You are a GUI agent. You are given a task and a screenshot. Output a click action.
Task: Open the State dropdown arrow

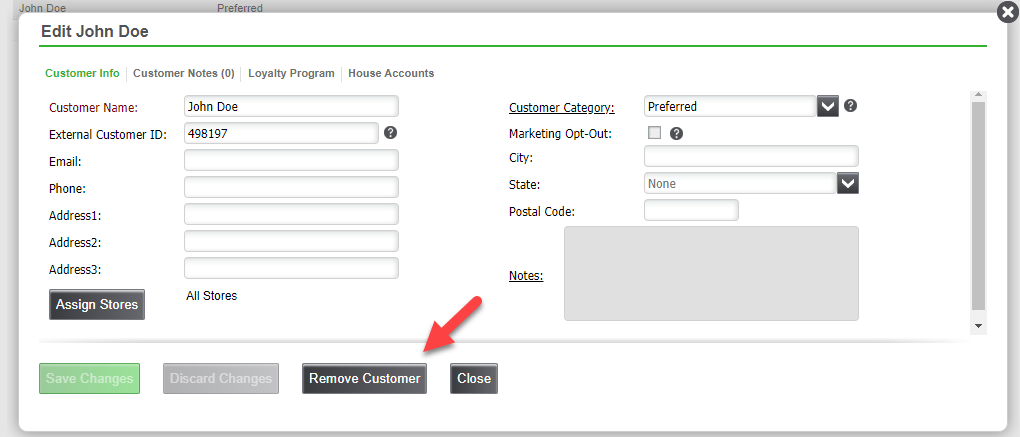pyautogui.click(x=848, y=183)
